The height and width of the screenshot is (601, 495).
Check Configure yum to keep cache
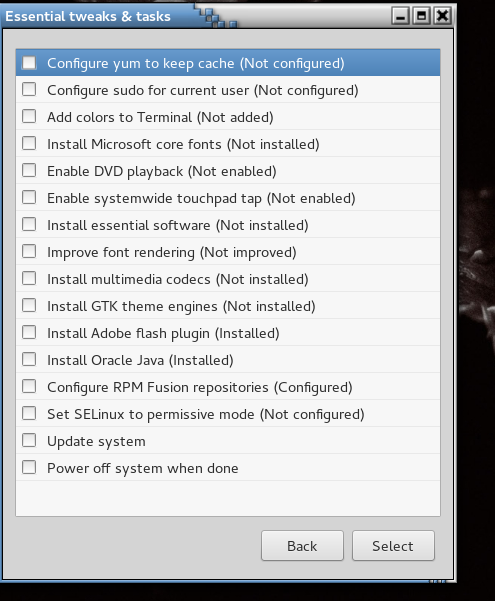[29, 62]
